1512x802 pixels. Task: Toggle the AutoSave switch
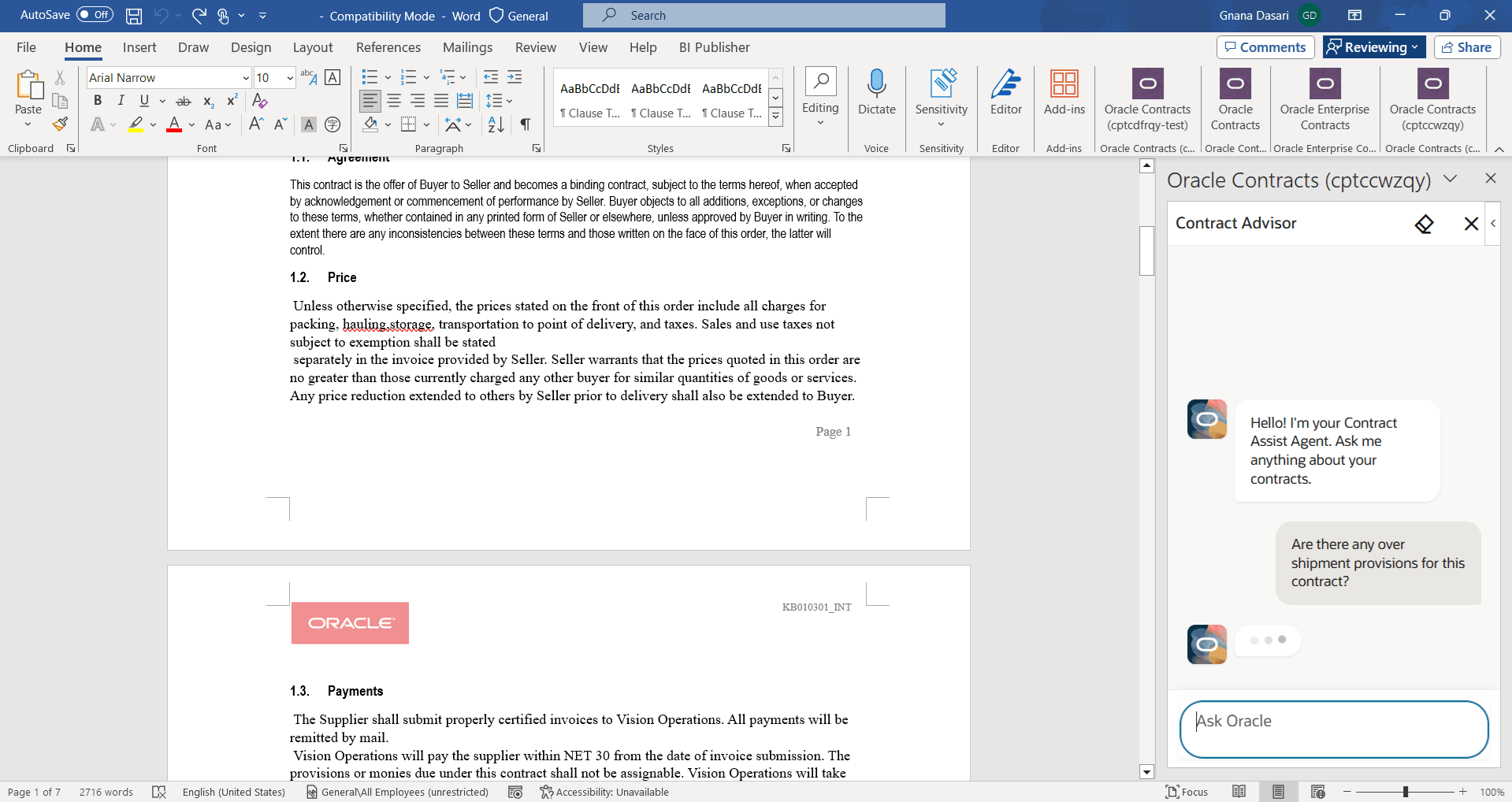[95, 15]
